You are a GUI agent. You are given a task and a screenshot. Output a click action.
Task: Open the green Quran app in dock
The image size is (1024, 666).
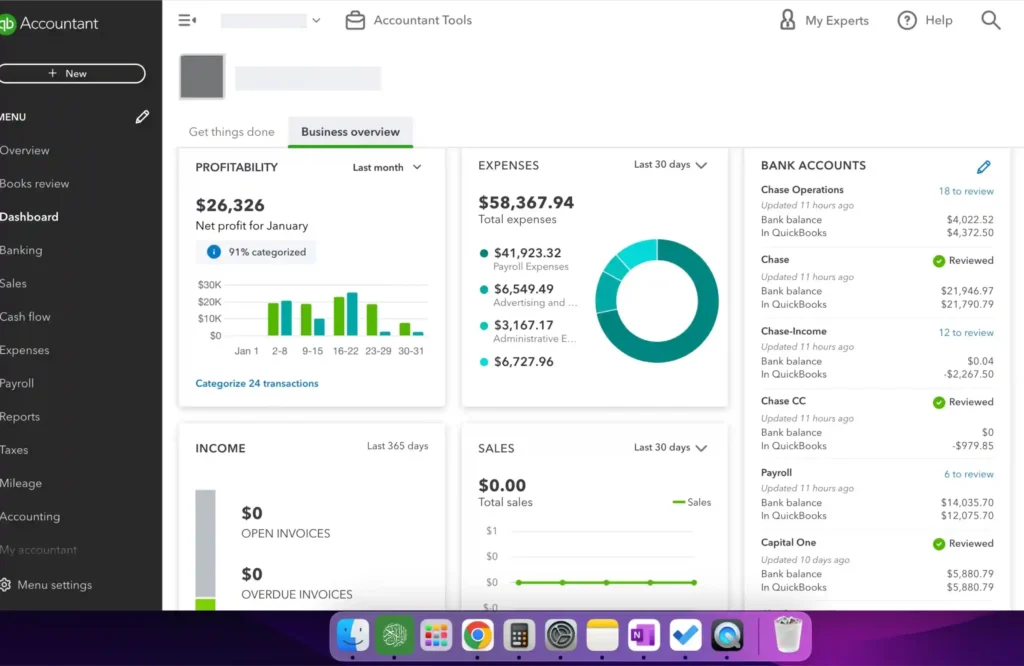(394, 635)
